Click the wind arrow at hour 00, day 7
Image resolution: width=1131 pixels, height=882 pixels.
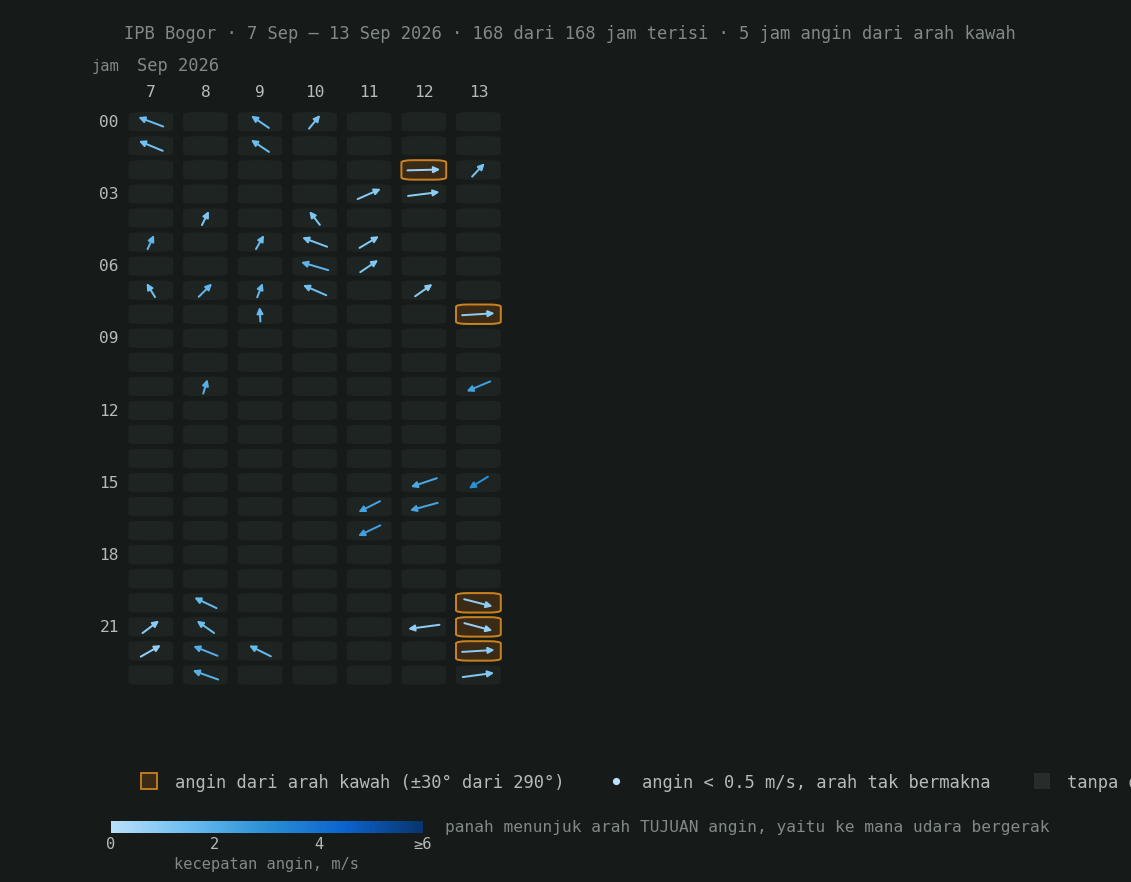151,122
